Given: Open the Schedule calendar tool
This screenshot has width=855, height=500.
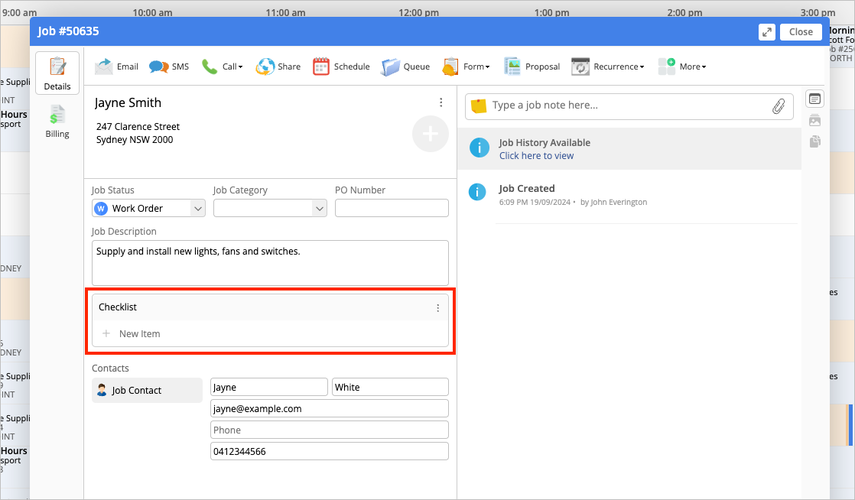Looking at the screenshot, I should tap(341, 67).
